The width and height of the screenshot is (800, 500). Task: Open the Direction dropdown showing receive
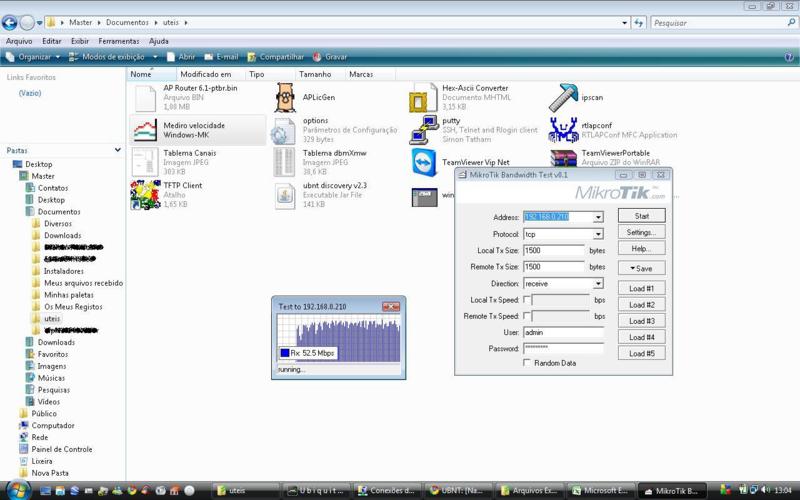pyautogui.click(x=598, y=284)
